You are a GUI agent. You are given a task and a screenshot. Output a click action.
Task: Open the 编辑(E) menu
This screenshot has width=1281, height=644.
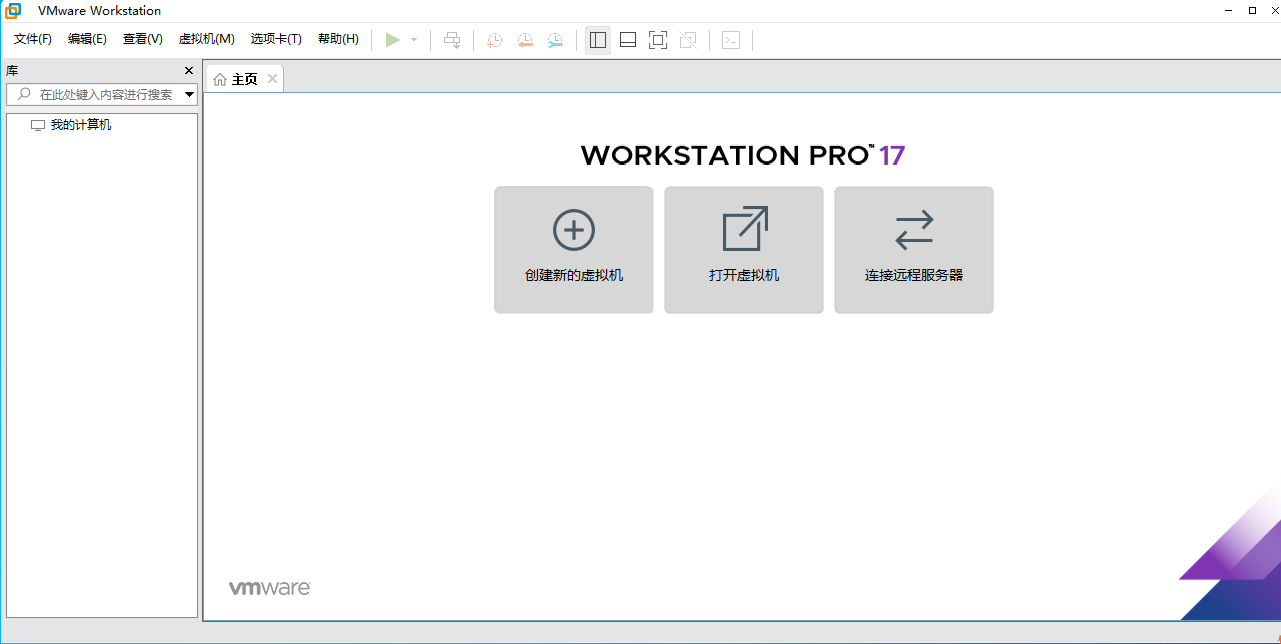(87, 39)
